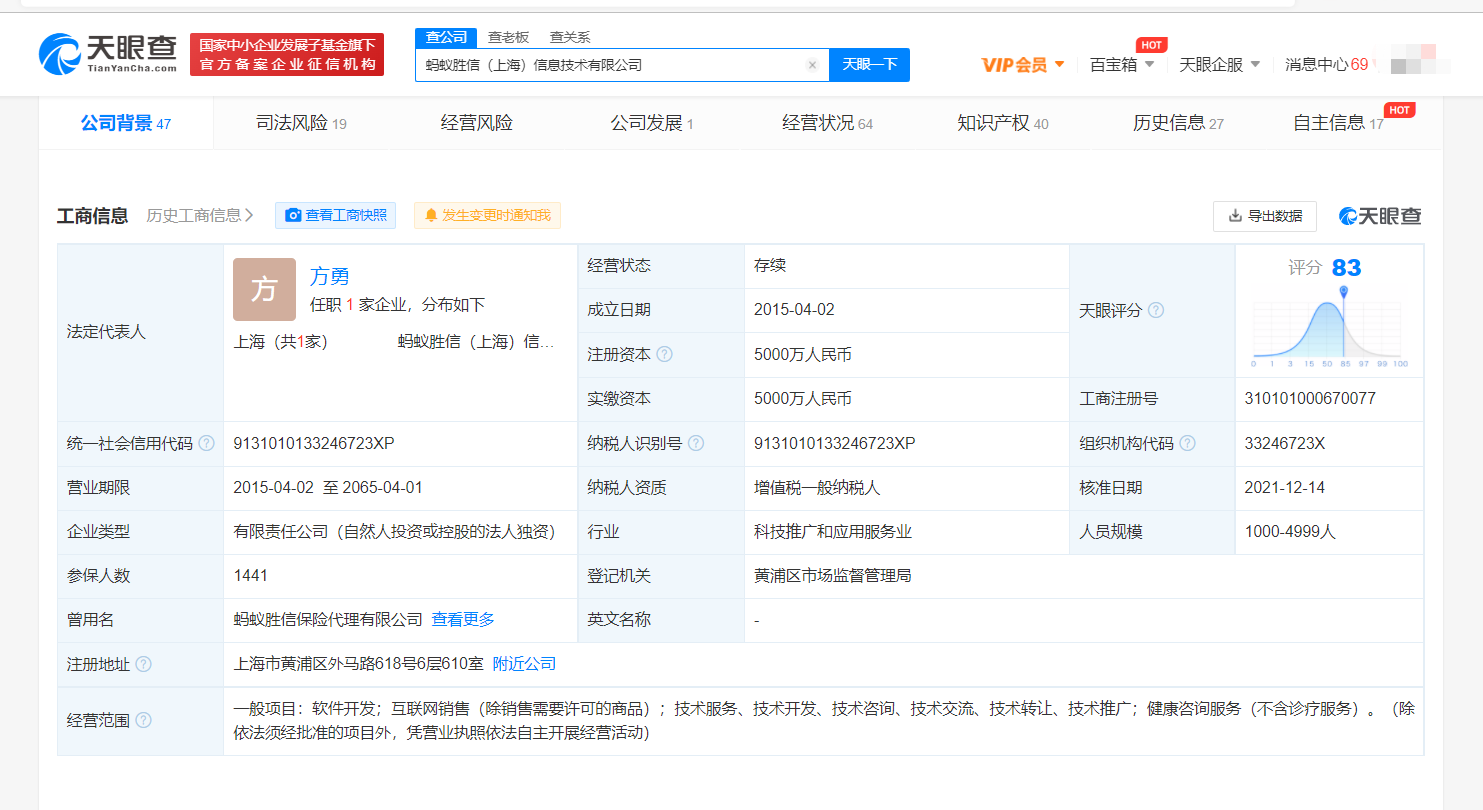
Task: Click 存续 business status value
Action: coord(770,266)
